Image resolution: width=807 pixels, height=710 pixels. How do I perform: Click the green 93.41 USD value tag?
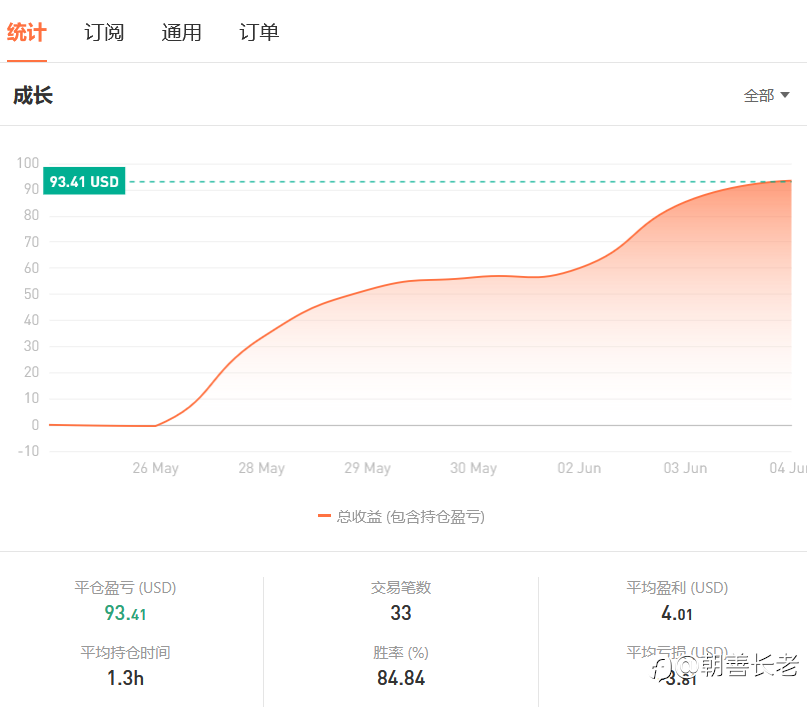[x=85, y=182]
